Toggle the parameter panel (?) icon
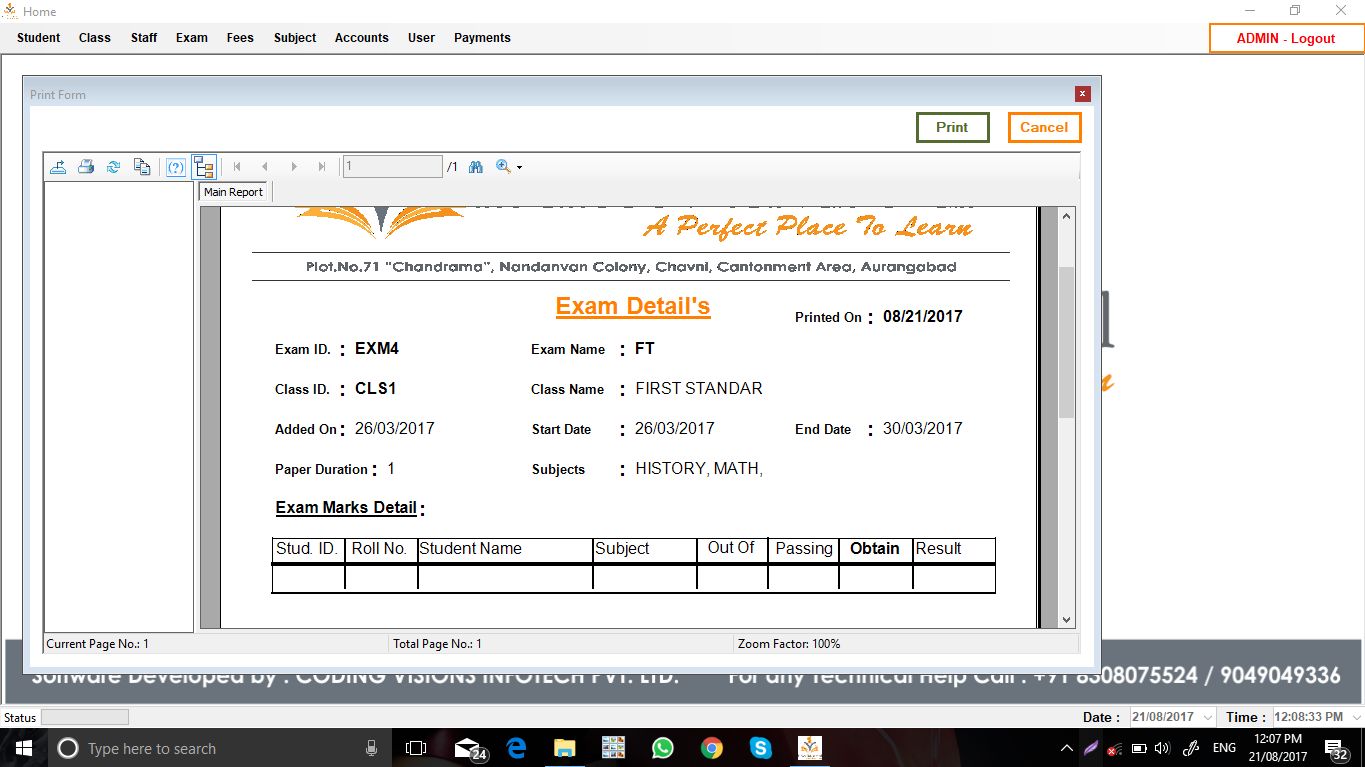Screen dimensions: 1365x767 click(x=176, y=167)
